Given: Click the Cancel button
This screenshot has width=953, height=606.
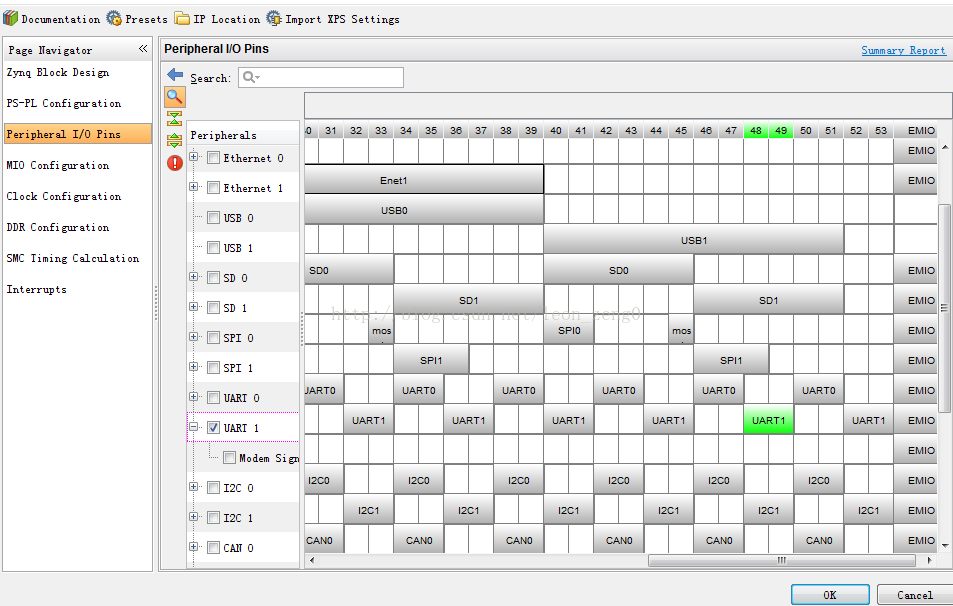Looking at the screenshot, I should [x=915, y=595].
